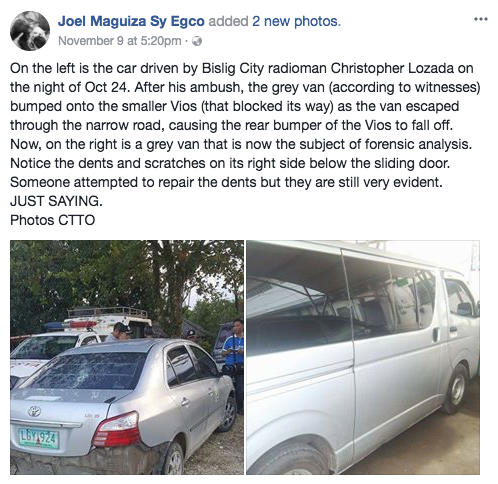Click the van's side mirror
The width and height of the screenshot is (498, 484).
(x=466, y=309)
